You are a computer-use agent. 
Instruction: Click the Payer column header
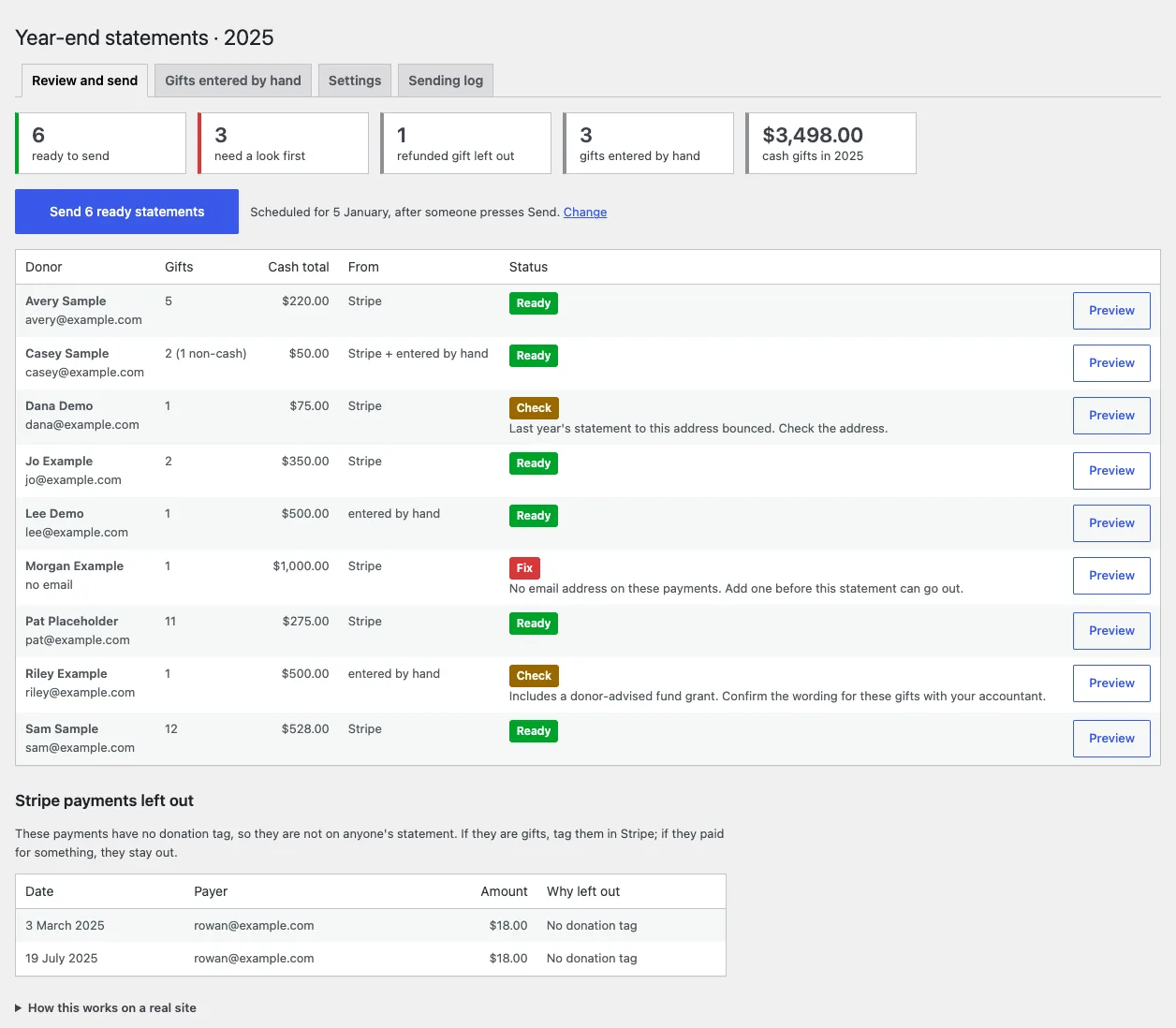211,891
